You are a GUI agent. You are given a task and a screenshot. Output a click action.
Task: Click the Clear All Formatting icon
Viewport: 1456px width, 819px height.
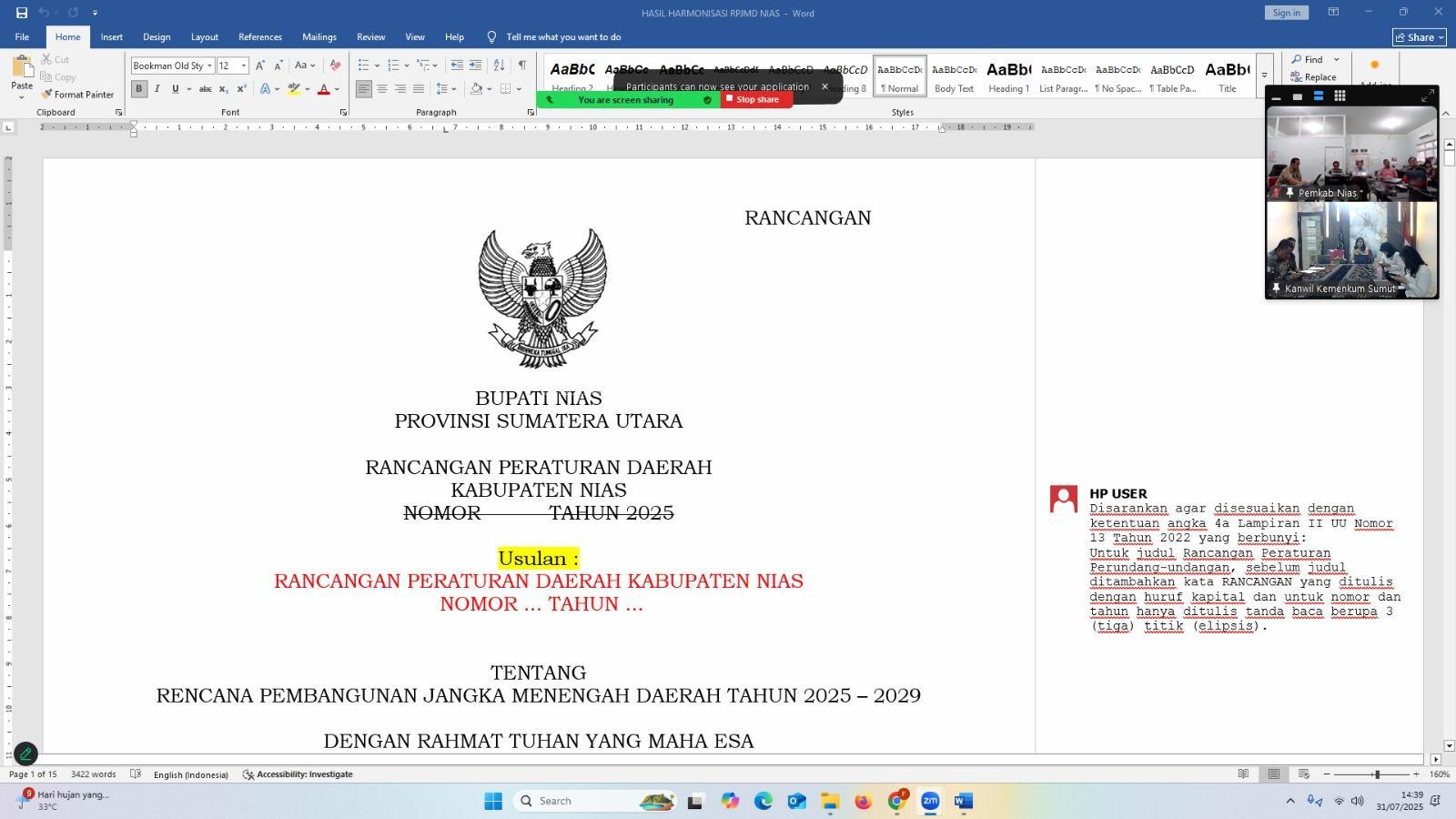pos(335,66)
